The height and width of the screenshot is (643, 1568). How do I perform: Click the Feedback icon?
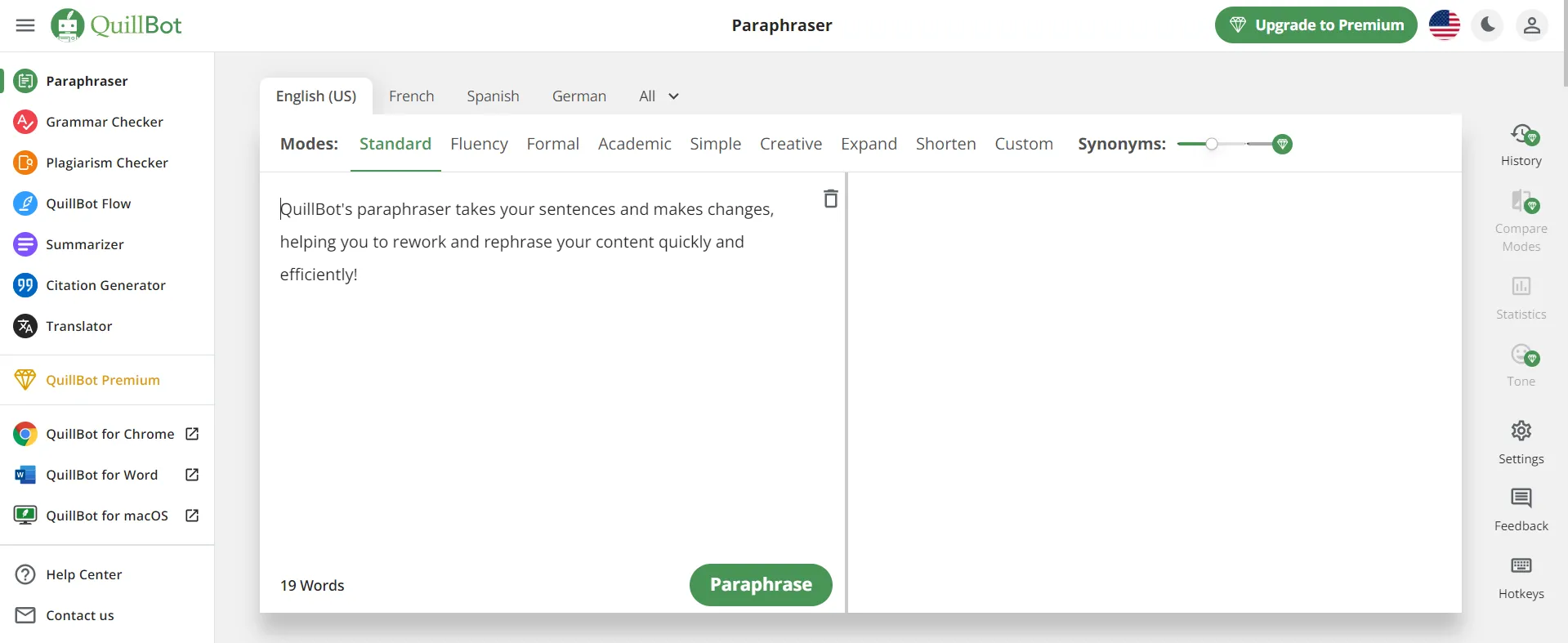(x=1521, y=498)
